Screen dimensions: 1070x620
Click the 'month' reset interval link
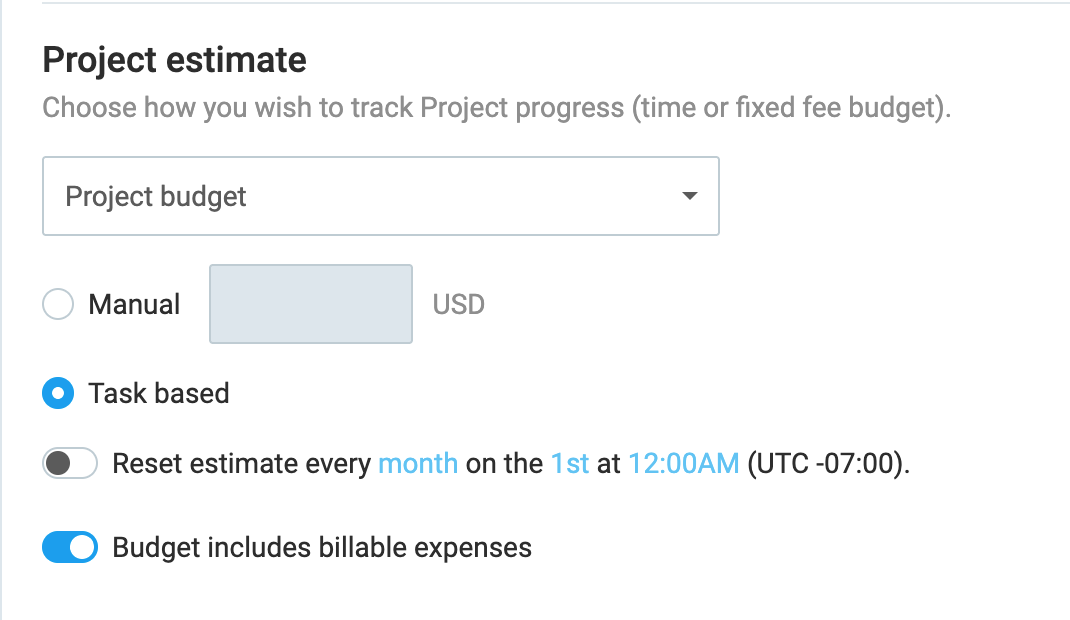pos(418,464)
